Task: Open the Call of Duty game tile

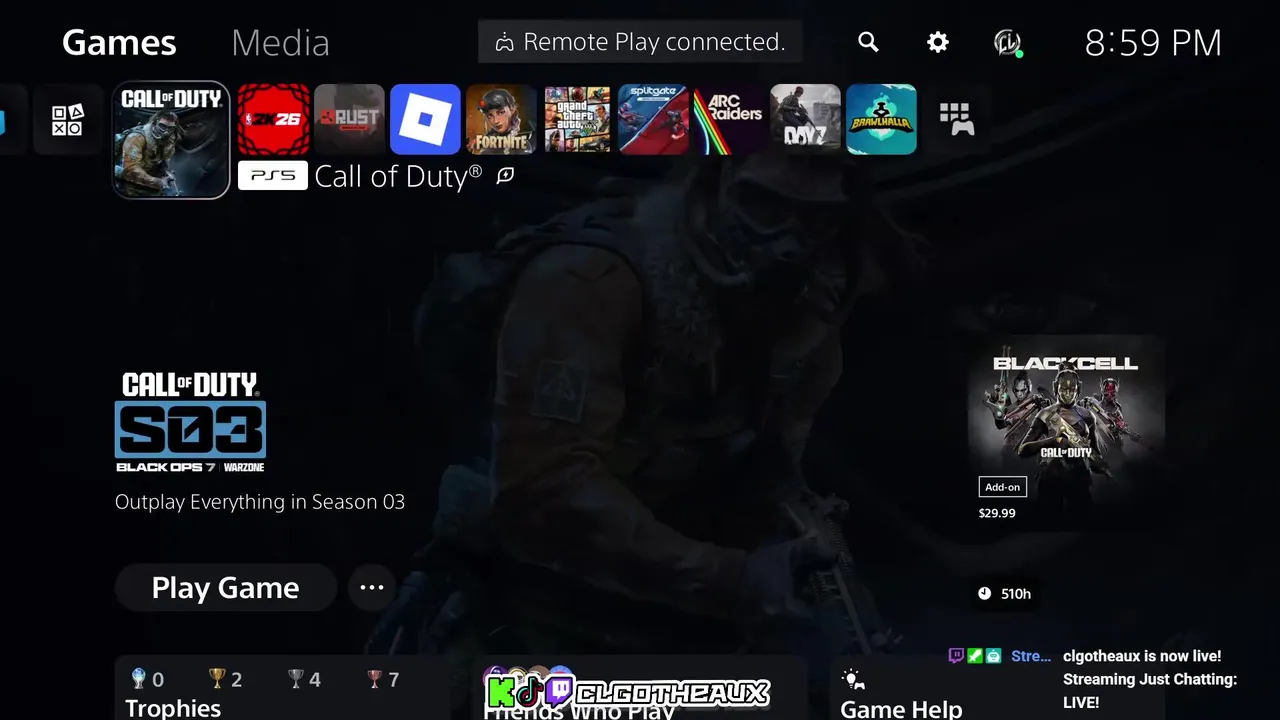Action: point(171,140)
